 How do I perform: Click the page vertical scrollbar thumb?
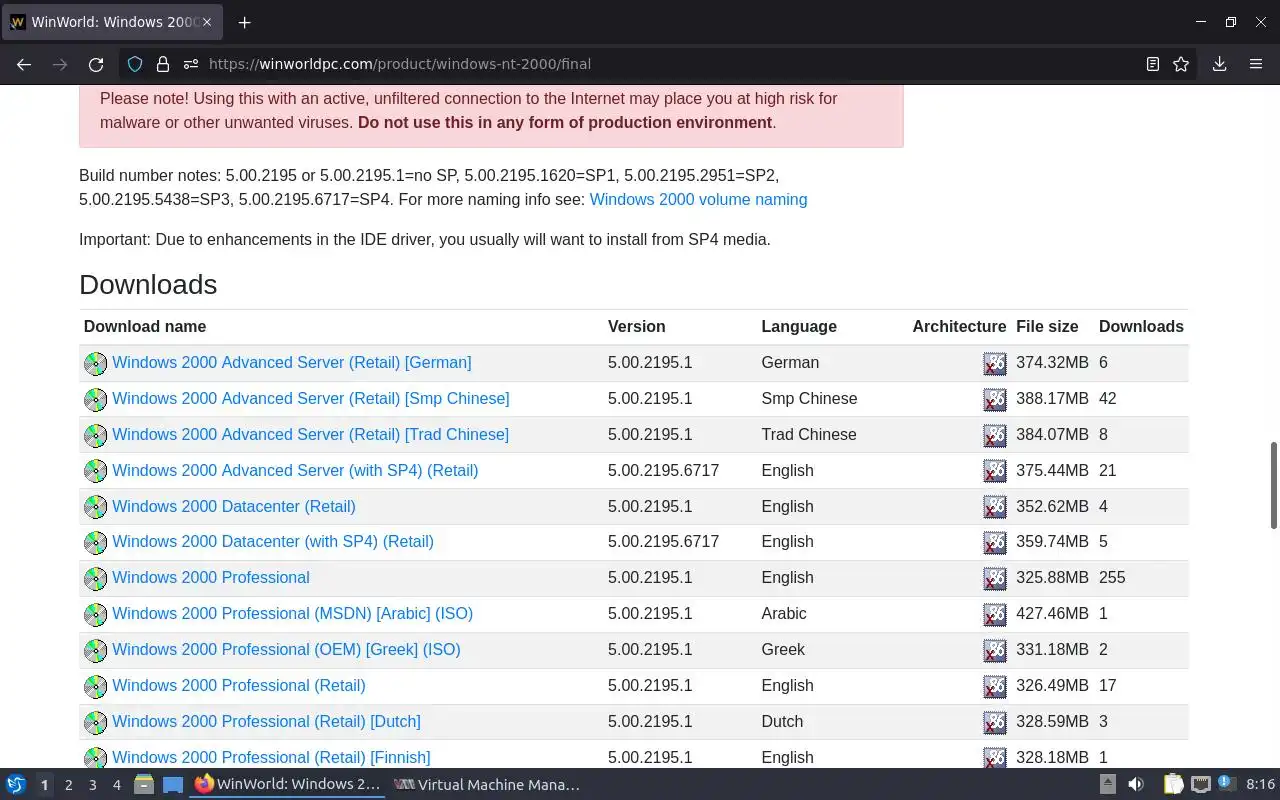1274,485
